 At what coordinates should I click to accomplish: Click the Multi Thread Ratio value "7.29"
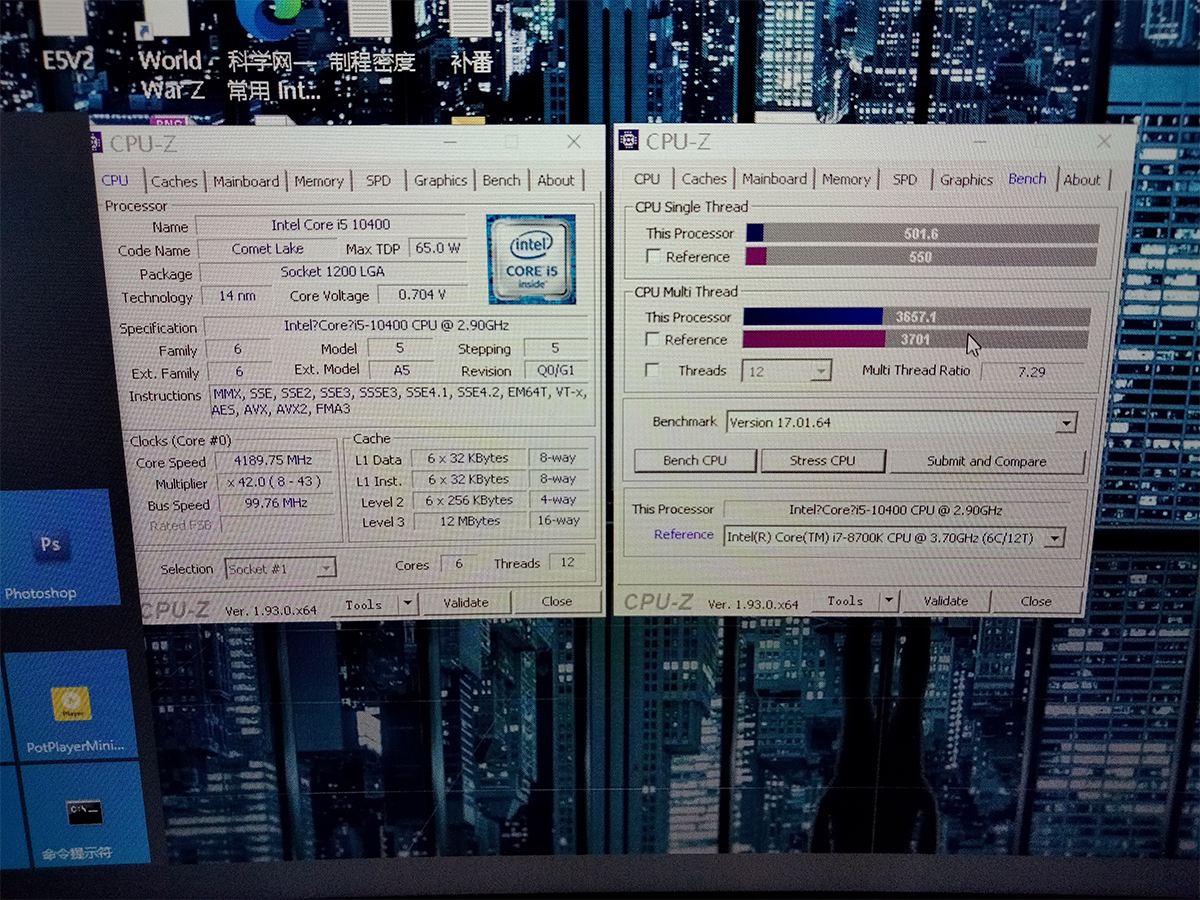tap(1031, 371)
